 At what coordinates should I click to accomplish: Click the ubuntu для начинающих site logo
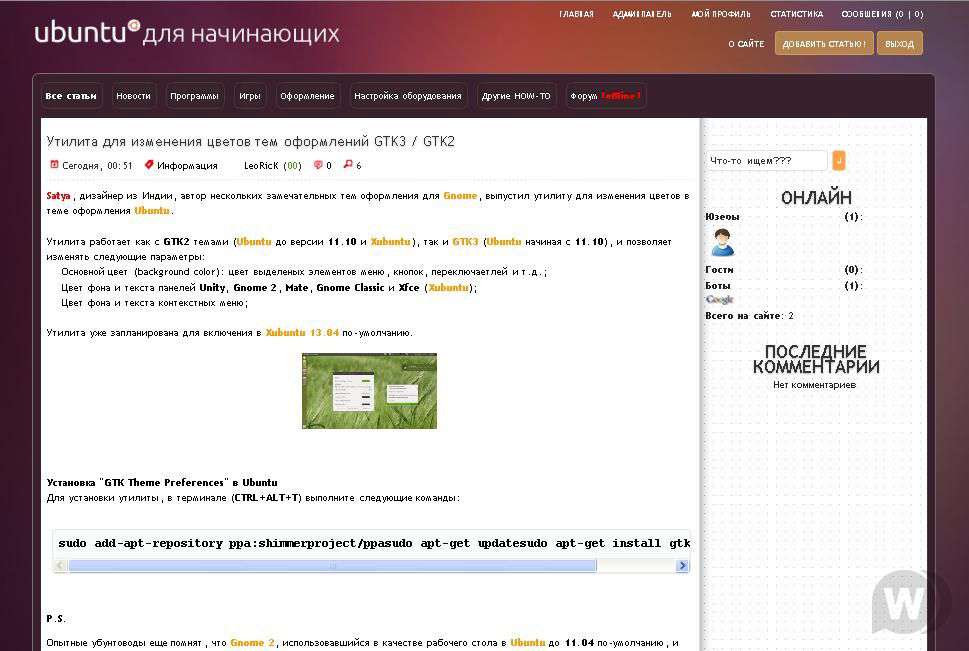click(187, 32)
